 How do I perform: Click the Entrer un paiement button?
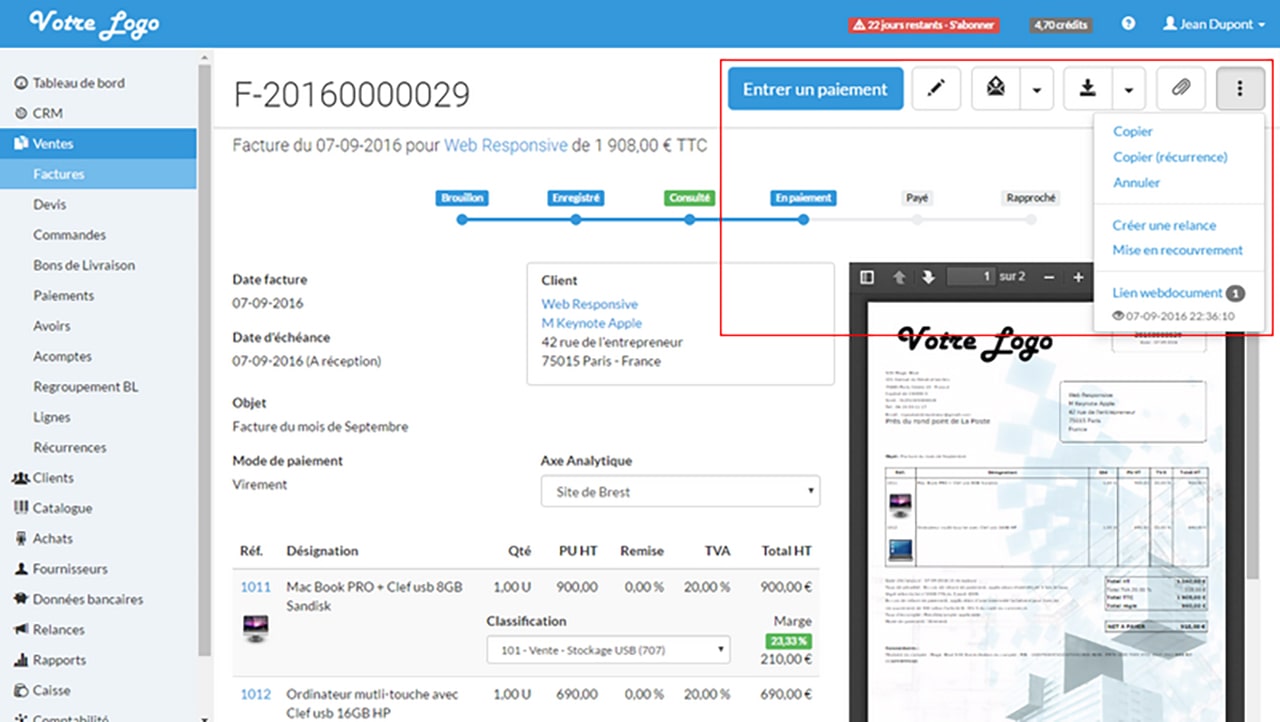coord(816,89)
